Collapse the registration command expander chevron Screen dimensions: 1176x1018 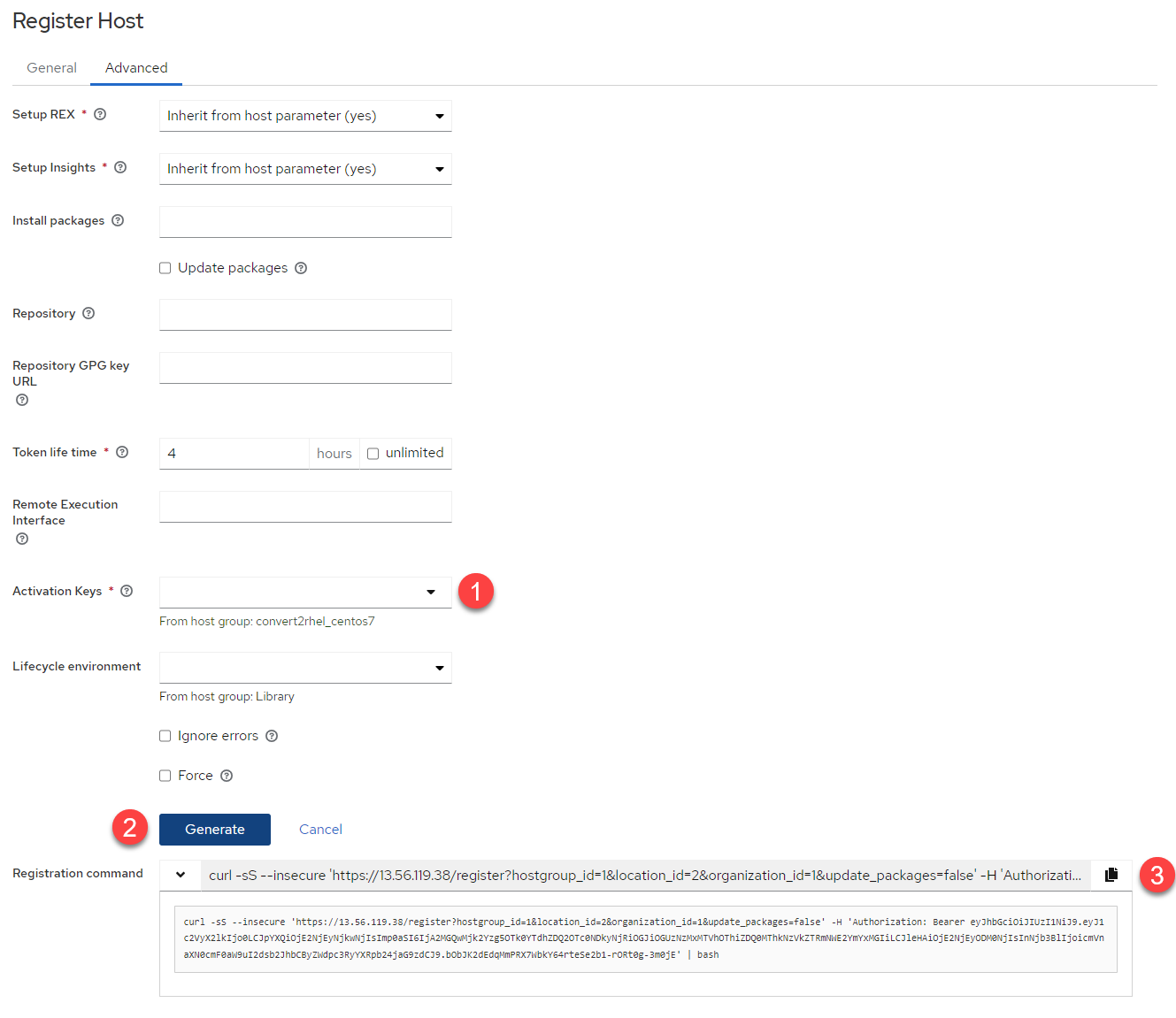click(181, 875)
